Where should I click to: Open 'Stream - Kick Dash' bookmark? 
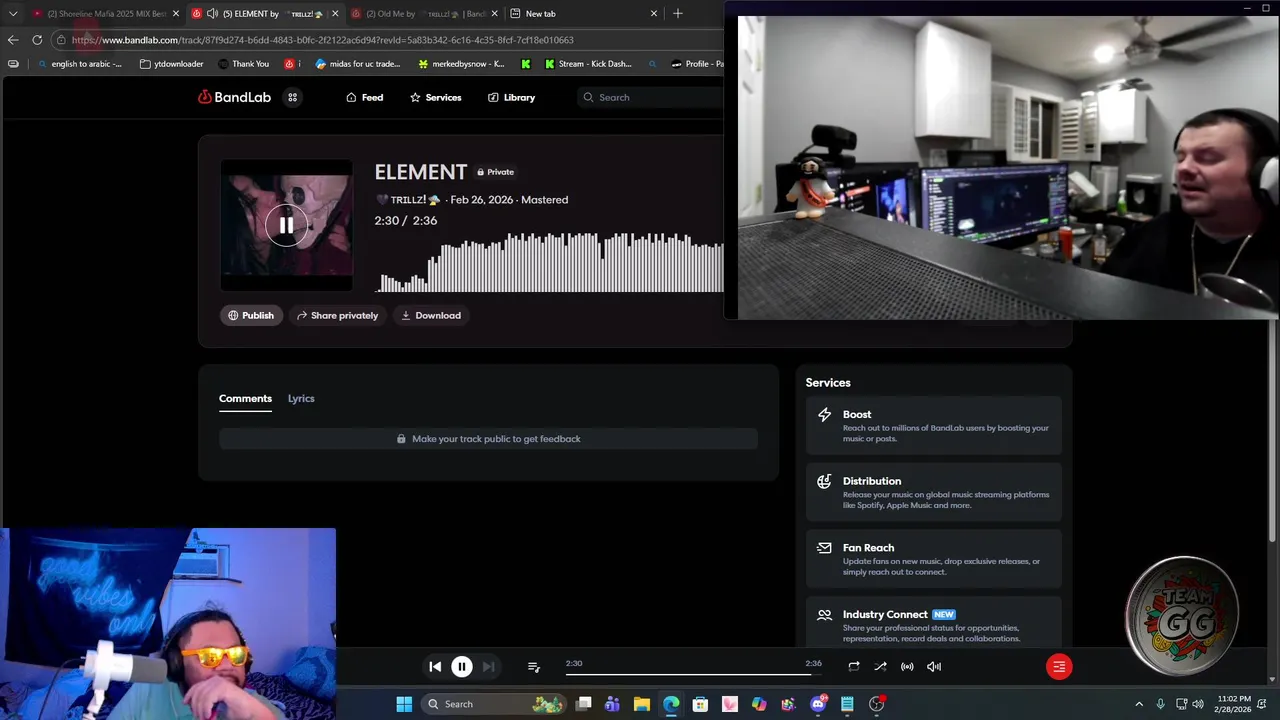tap(588, 64)
